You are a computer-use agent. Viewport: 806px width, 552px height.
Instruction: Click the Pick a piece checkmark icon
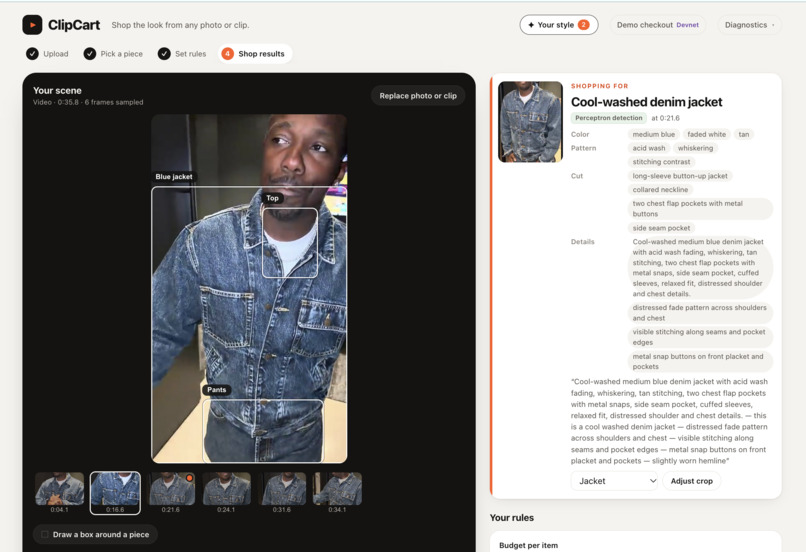90,53
